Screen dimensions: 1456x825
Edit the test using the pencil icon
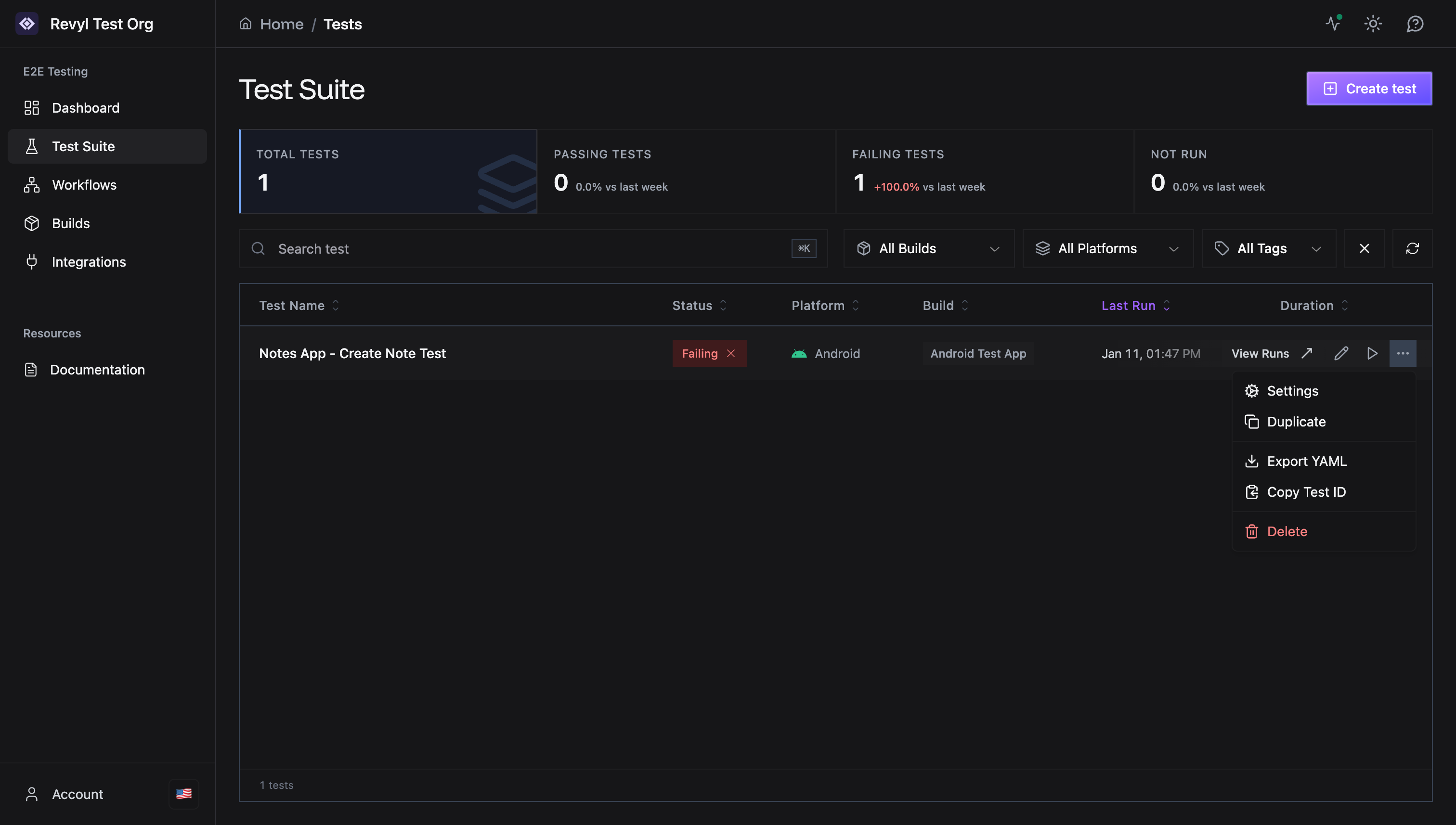[1341, 353]
